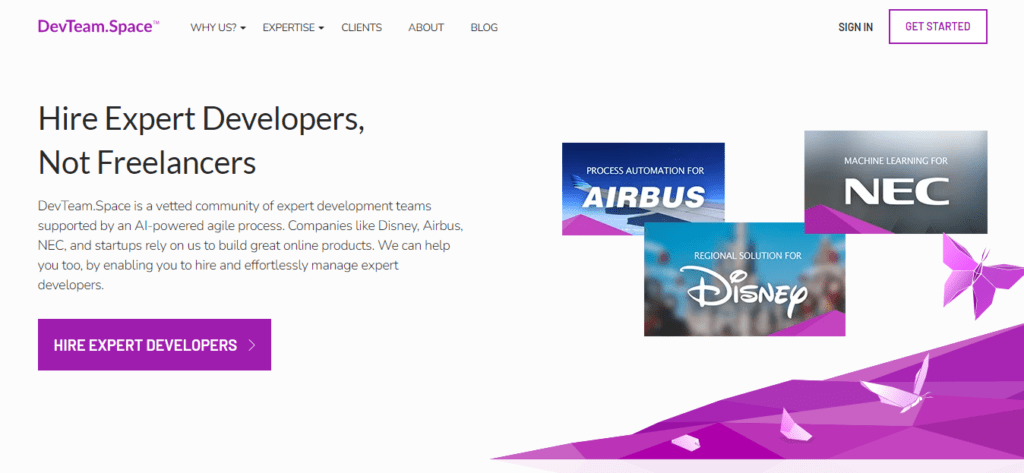Open the EXPERTISE dropdown arrow

(x=321, y=28)
